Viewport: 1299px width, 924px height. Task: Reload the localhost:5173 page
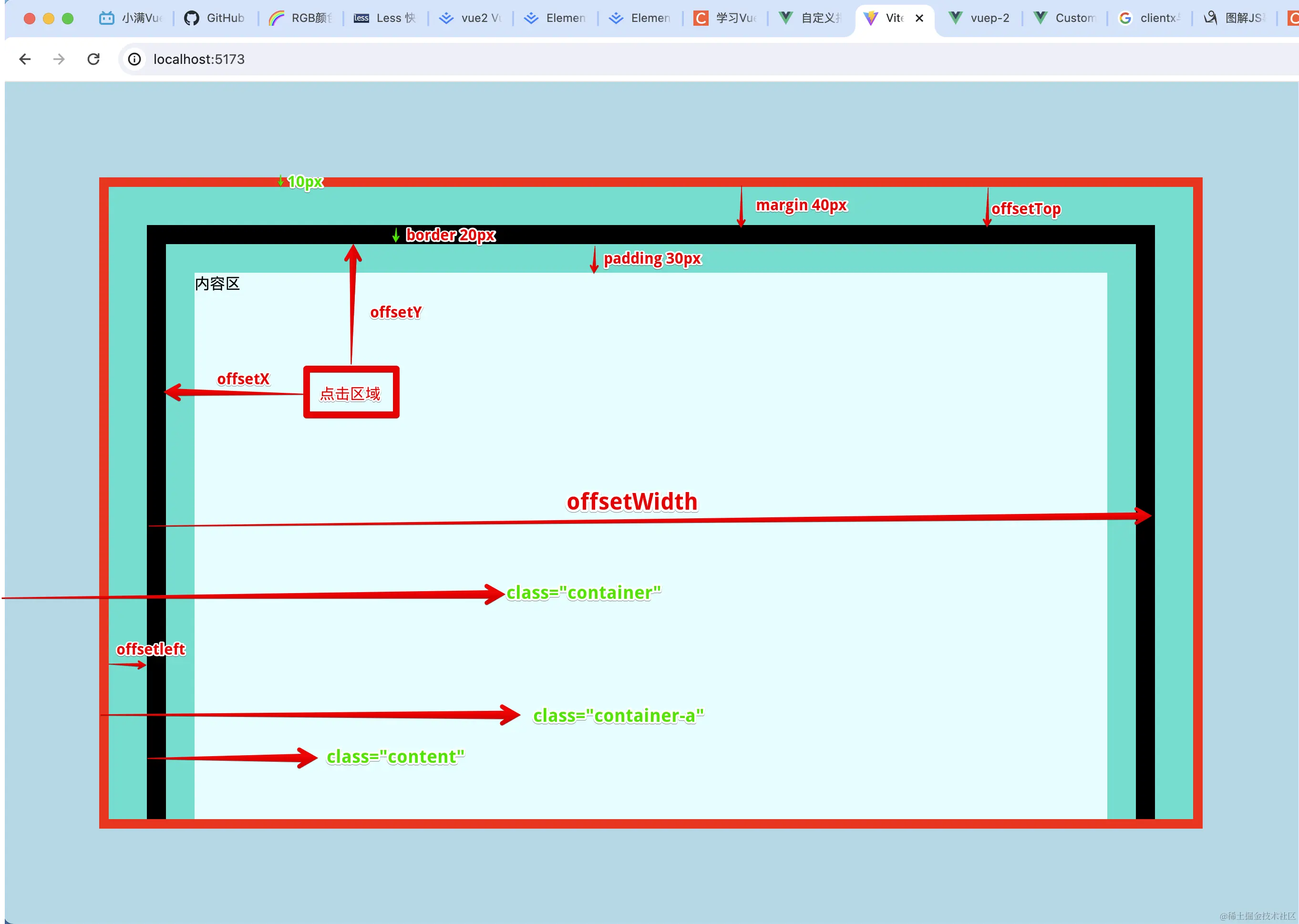tap(94, 59)
